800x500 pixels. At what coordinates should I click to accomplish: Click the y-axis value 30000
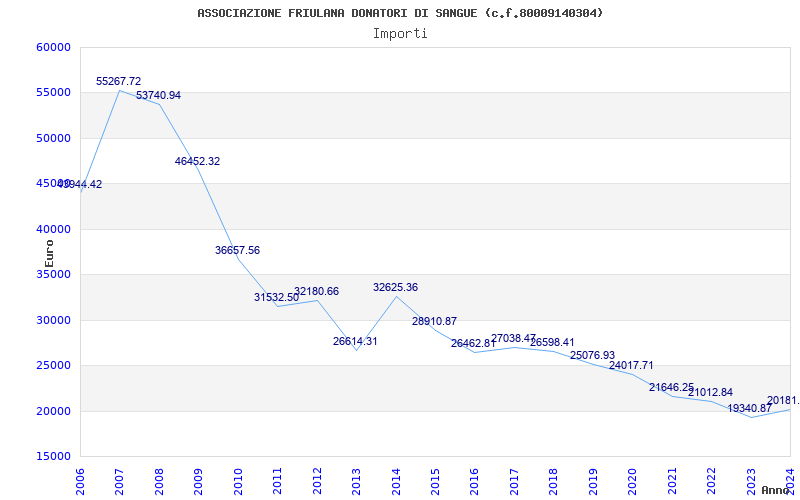pyautogui.click(x=54, y=320)
